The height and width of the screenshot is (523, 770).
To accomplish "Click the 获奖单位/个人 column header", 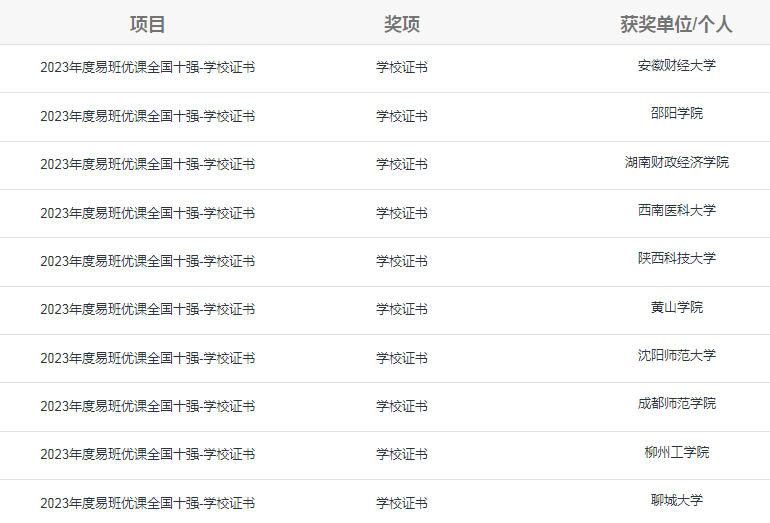I will click(x=676, y=24).
